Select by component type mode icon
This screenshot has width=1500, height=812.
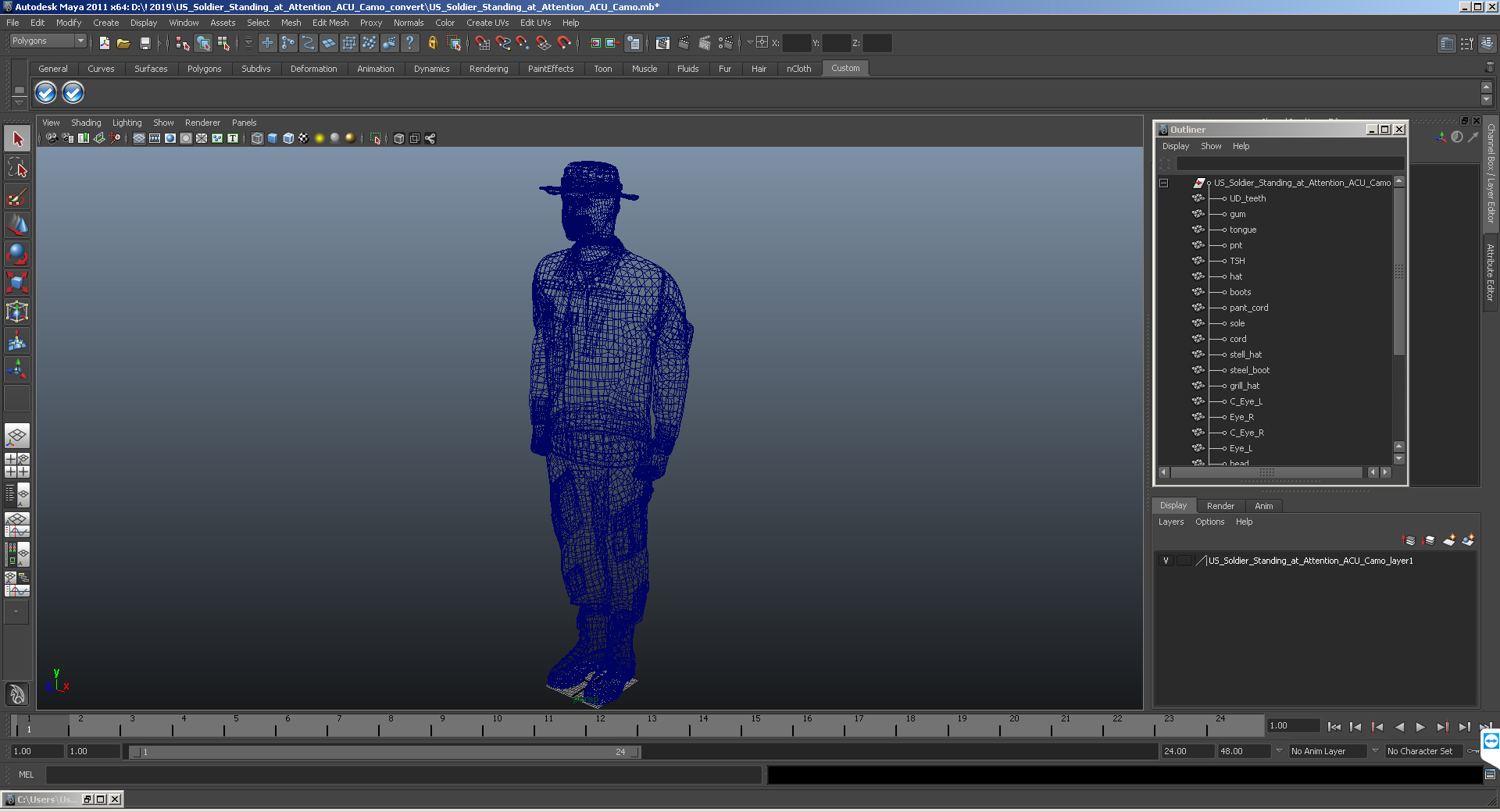[x=223, y=43]
